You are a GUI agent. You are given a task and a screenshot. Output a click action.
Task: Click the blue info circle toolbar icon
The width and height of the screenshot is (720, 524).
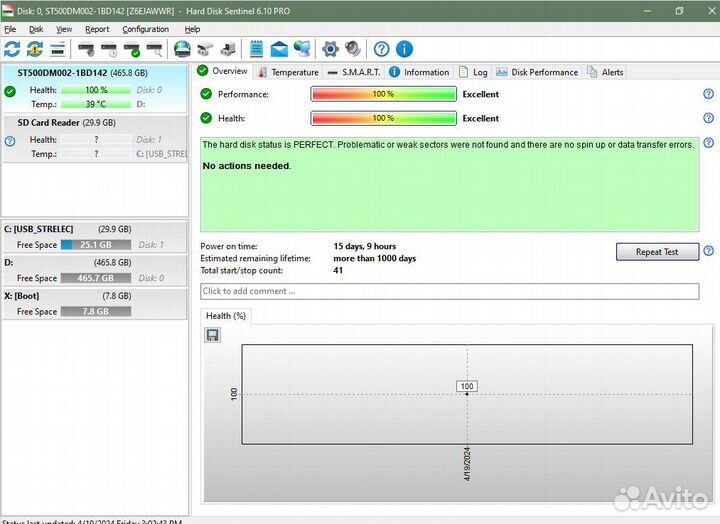pyautogui.click(x=404, y=49)
